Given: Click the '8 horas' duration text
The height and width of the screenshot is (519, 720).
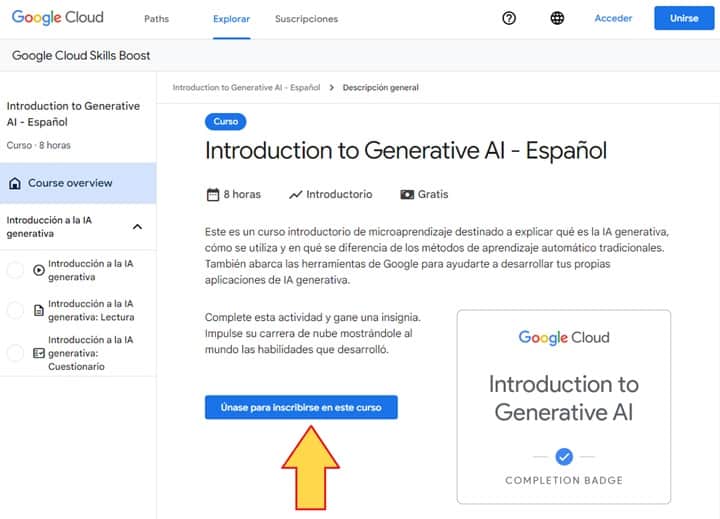Looking at the screenshot, I should pos(242,195).
